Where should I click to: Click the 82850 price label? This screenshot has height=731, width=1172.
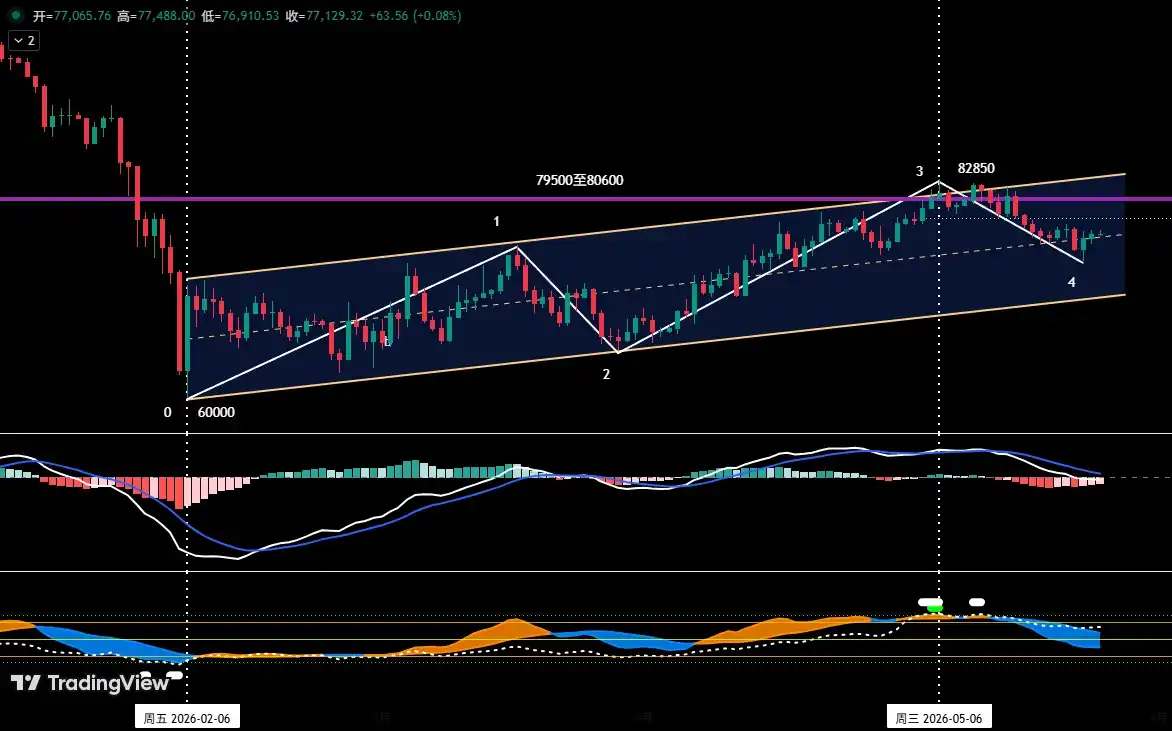click(976, 168)
